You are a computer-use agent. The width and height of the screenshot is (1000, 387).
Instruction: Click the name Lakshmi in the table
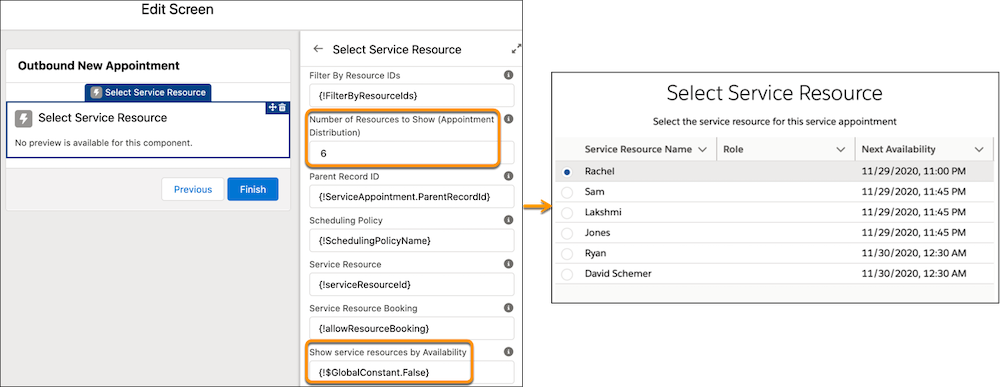[x=603, y=212]
